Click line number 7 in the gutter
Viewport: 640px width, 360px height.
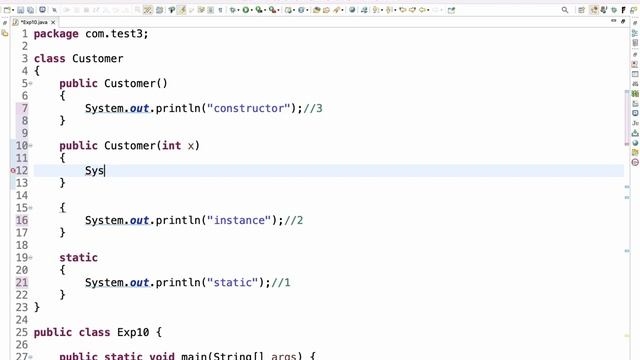pos(24,108)
